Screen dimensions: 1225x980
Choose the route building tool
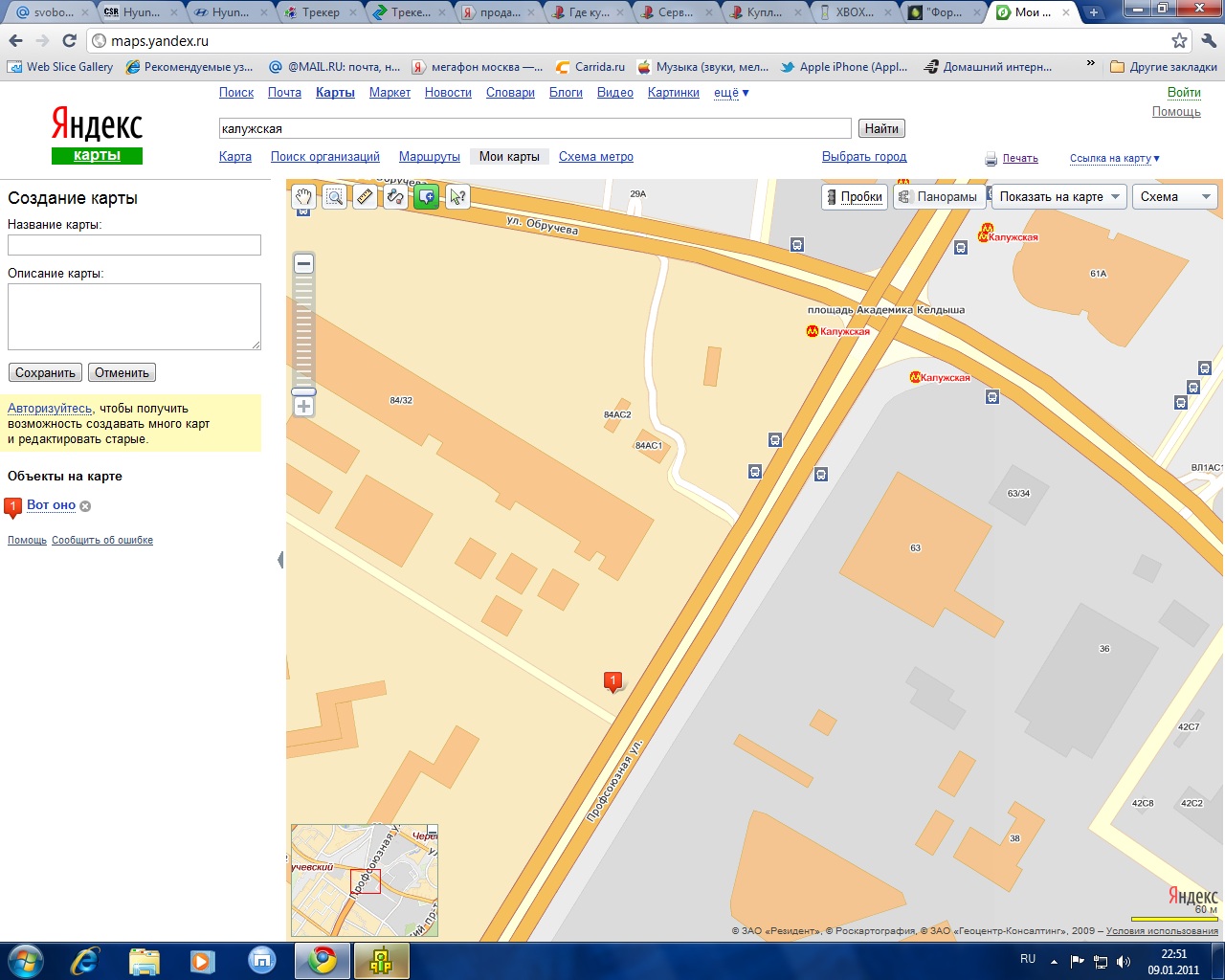click(x=395, y=197)
